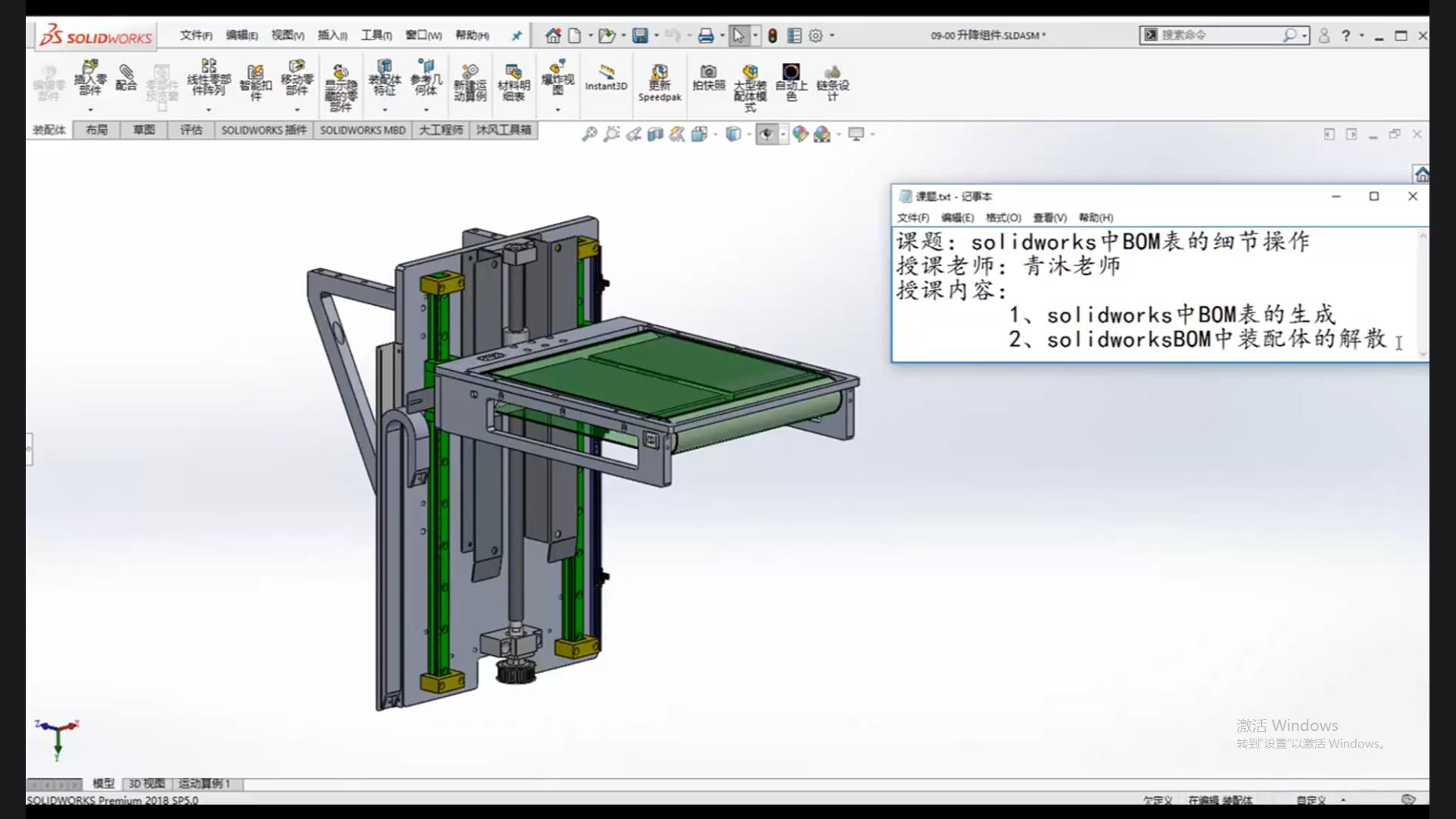The width and height of the screenshot is (1456, 819).
Task: Toggle Large Assembly Mode (大型装配体模式)
Action: [x=750, y=87]
